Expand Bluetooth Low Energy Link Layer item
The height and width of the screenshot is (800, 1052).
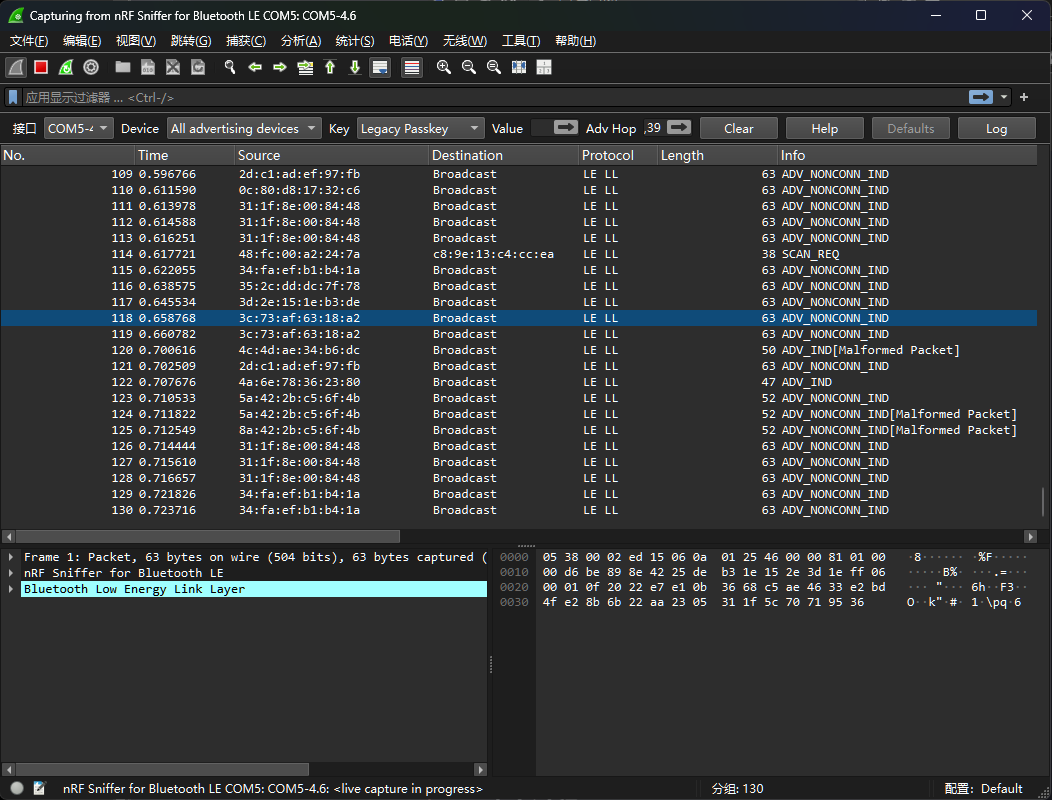11,589
